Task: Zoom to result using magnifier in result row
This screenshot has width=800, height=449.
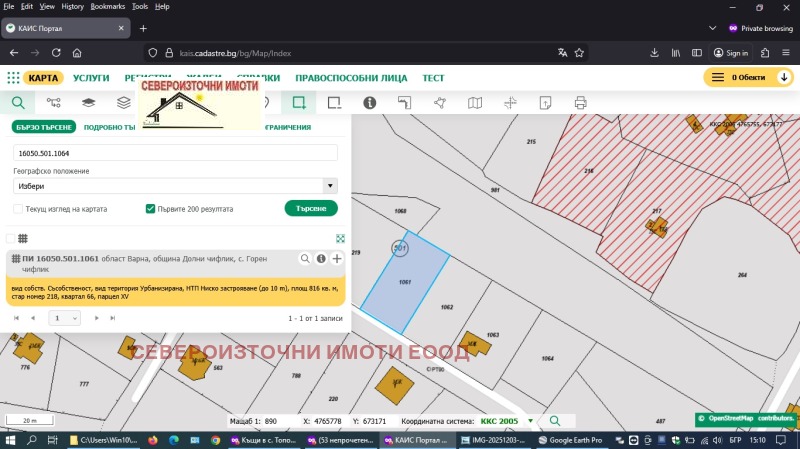Action: (305, 259)
